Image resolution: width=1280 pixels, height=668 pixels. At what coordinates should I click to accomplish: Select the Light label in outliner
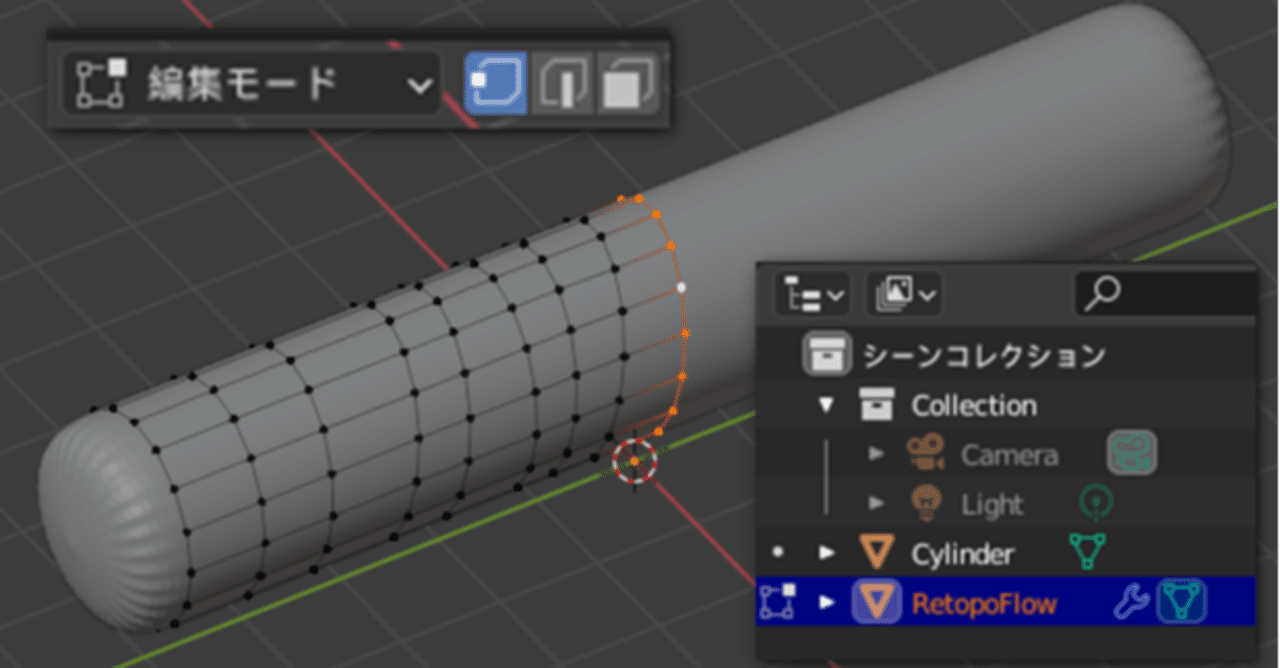(992, 504)
